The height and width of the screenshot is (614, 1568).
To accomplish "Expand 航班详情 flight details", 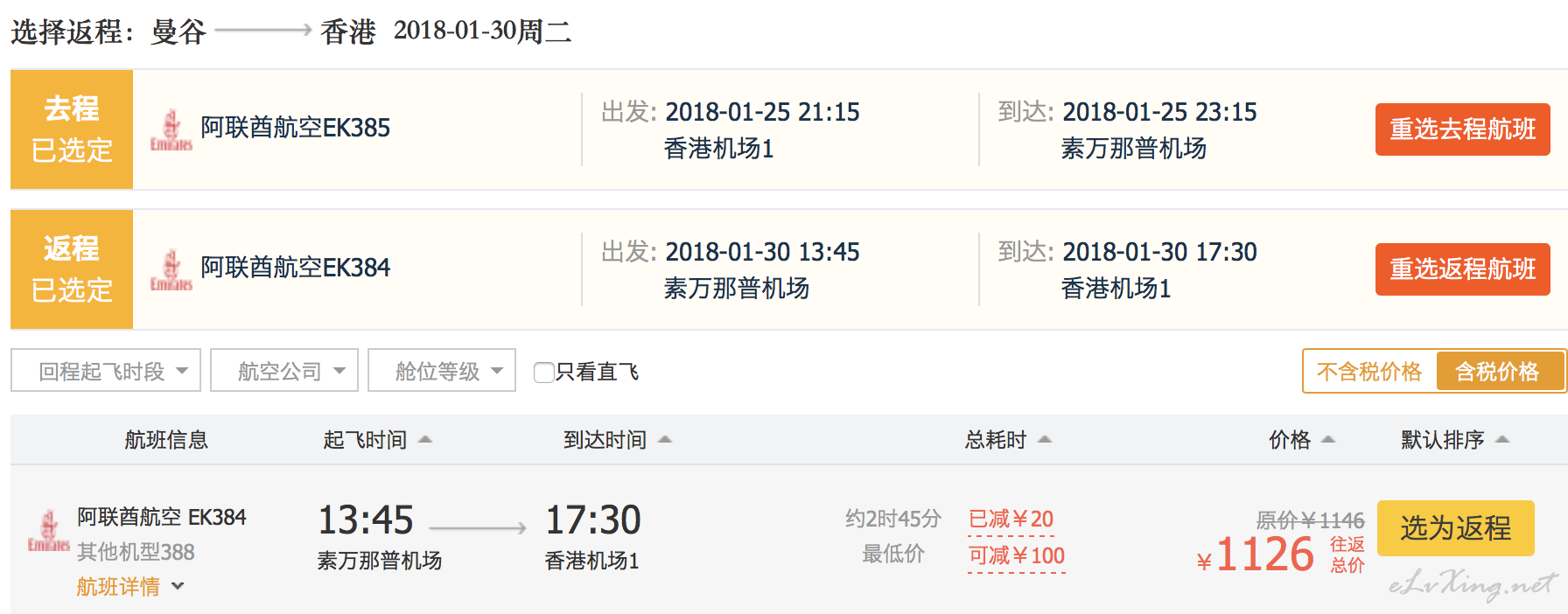I will coord(130,587).
